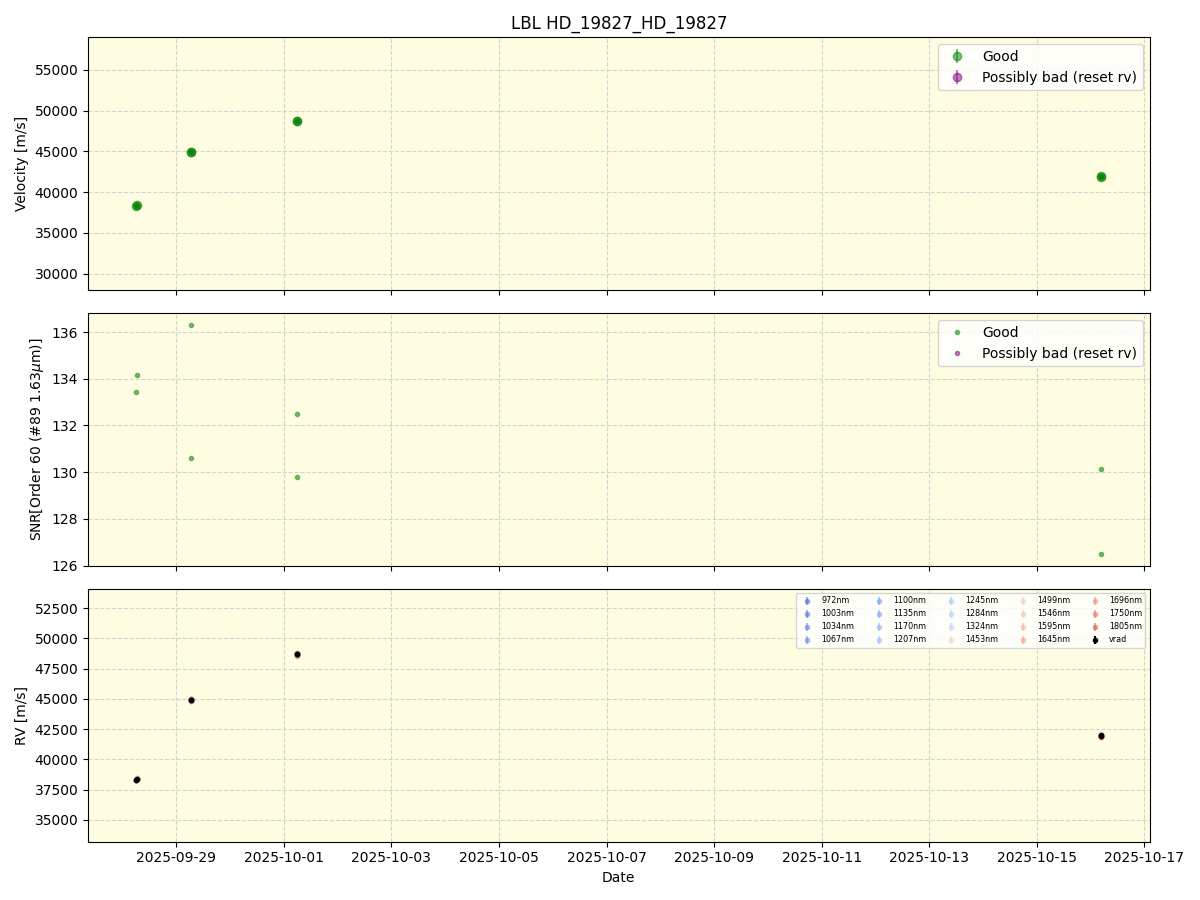
Task: Choose the 1595nm legend entry
Action: pos(1045,627)
